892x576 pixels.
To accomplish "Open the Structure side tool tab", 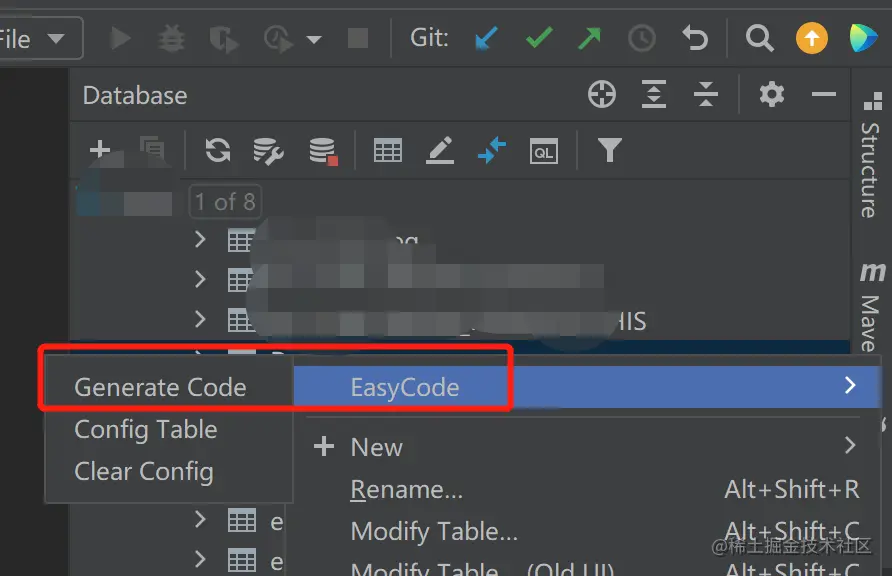I will (x=871, y=156).
